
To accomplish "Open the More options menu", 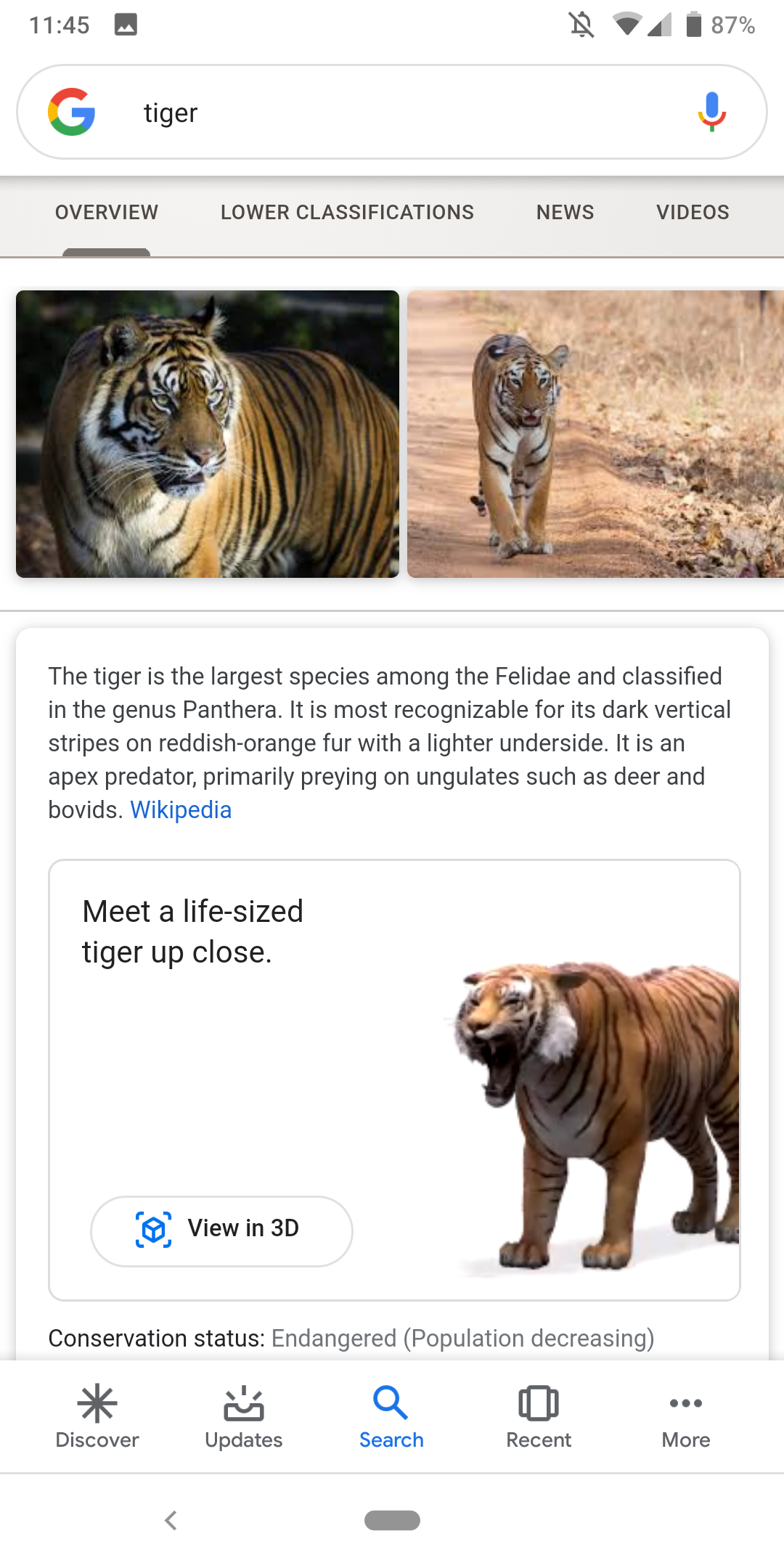I will coord(685,1412).
